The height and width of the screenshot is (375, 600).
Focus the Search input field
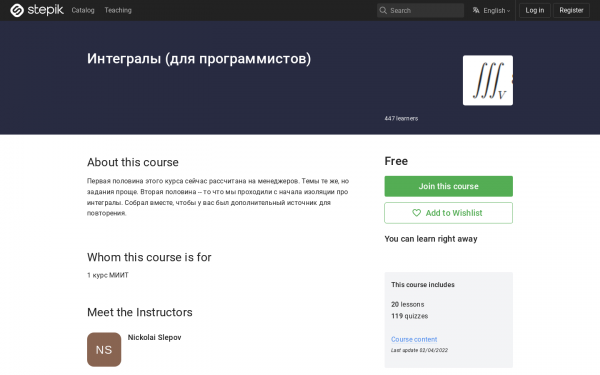click(x=421, y=10)
